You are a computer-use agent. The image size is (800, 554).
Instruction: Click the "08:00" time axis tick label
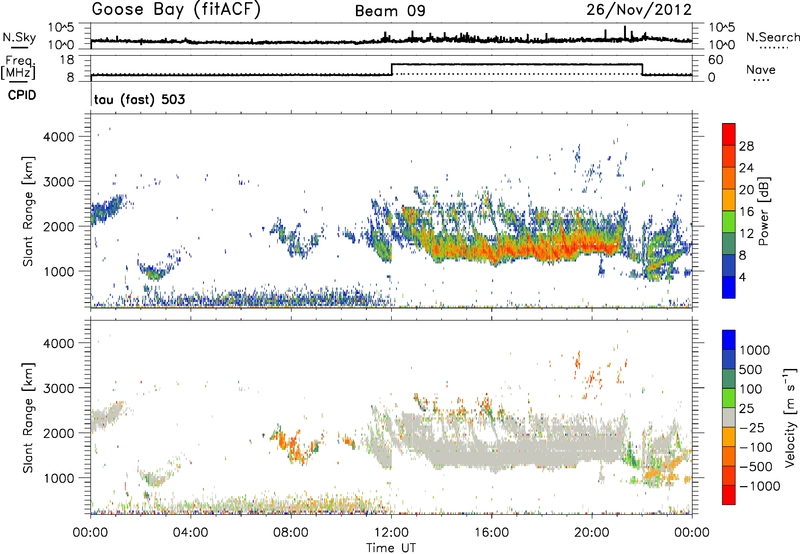290,533
